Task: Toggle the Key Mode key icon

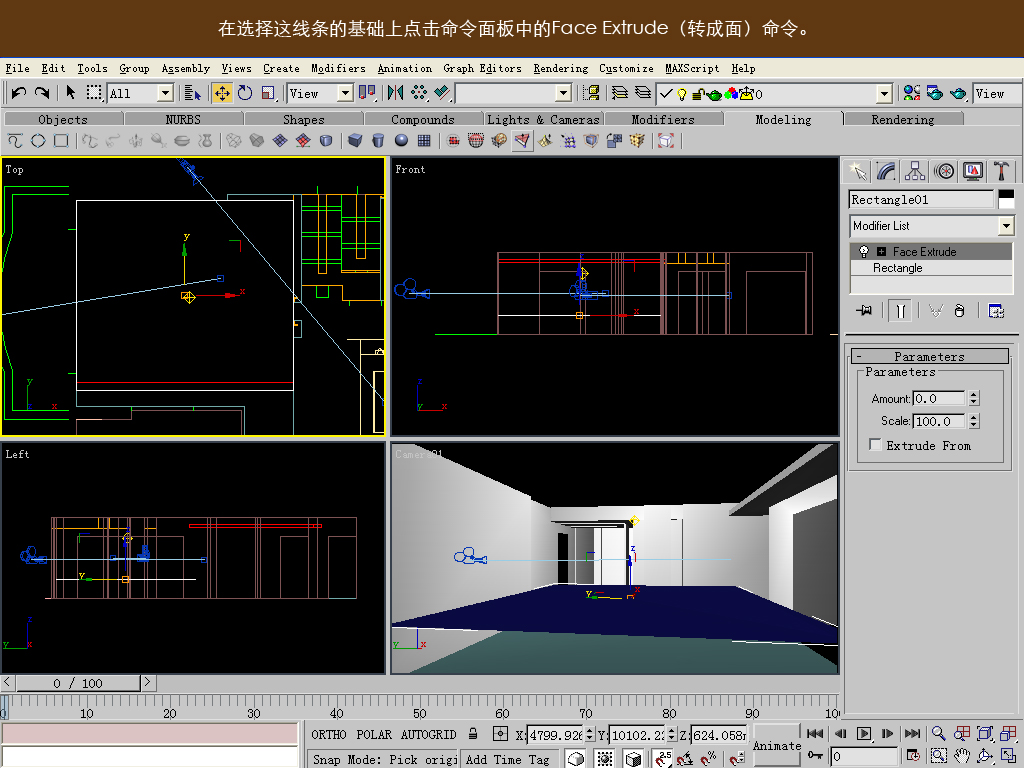Action: [815, 756]
